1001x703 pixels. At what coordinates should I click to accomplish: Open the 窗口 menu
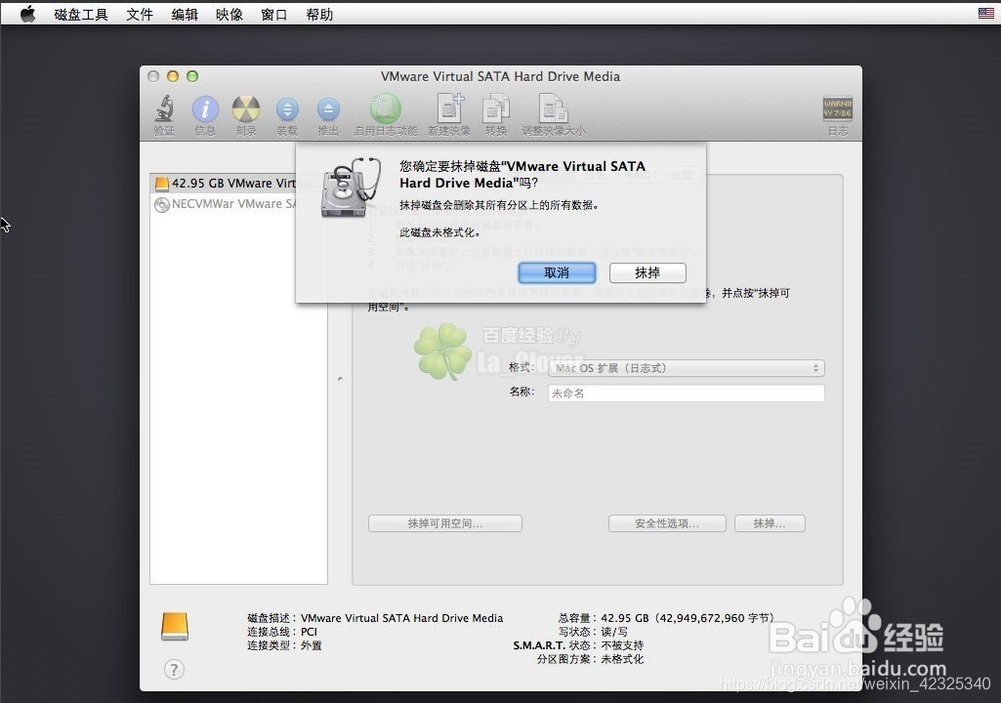click(x=274, y=14)
